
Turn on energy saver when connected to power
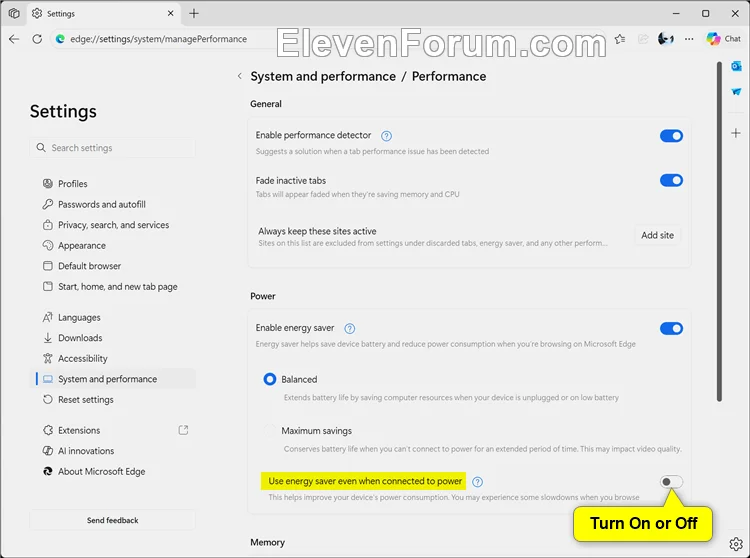tap(671, 481)
